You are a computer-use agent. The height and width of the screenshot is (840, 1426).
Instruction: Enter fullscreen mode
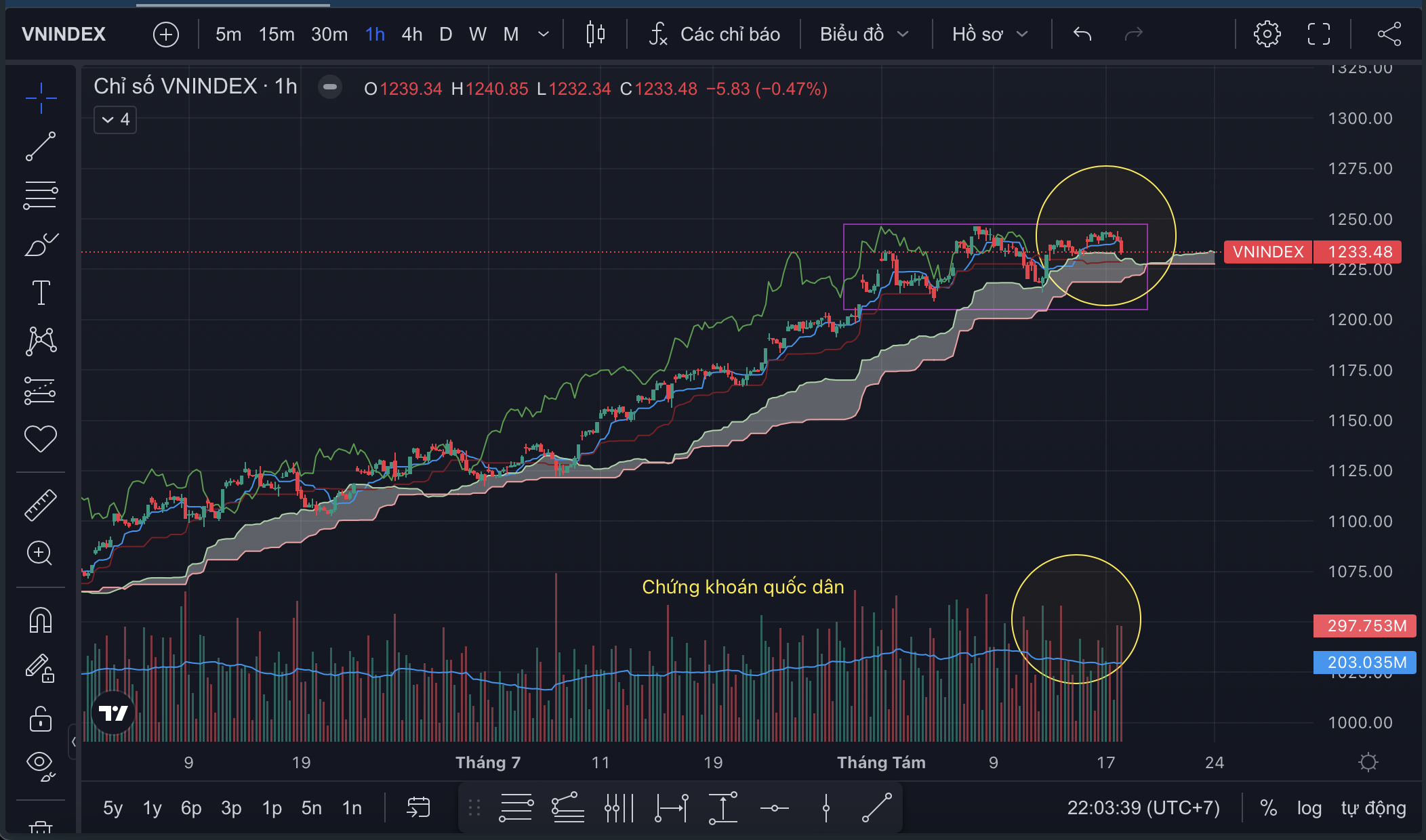pos(1319,34)
